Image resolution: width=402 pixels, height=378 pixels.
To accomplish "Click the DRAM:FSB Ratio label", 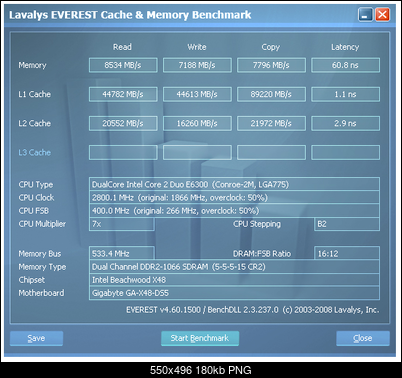I will pyautogui.click(x=262, y=254).
